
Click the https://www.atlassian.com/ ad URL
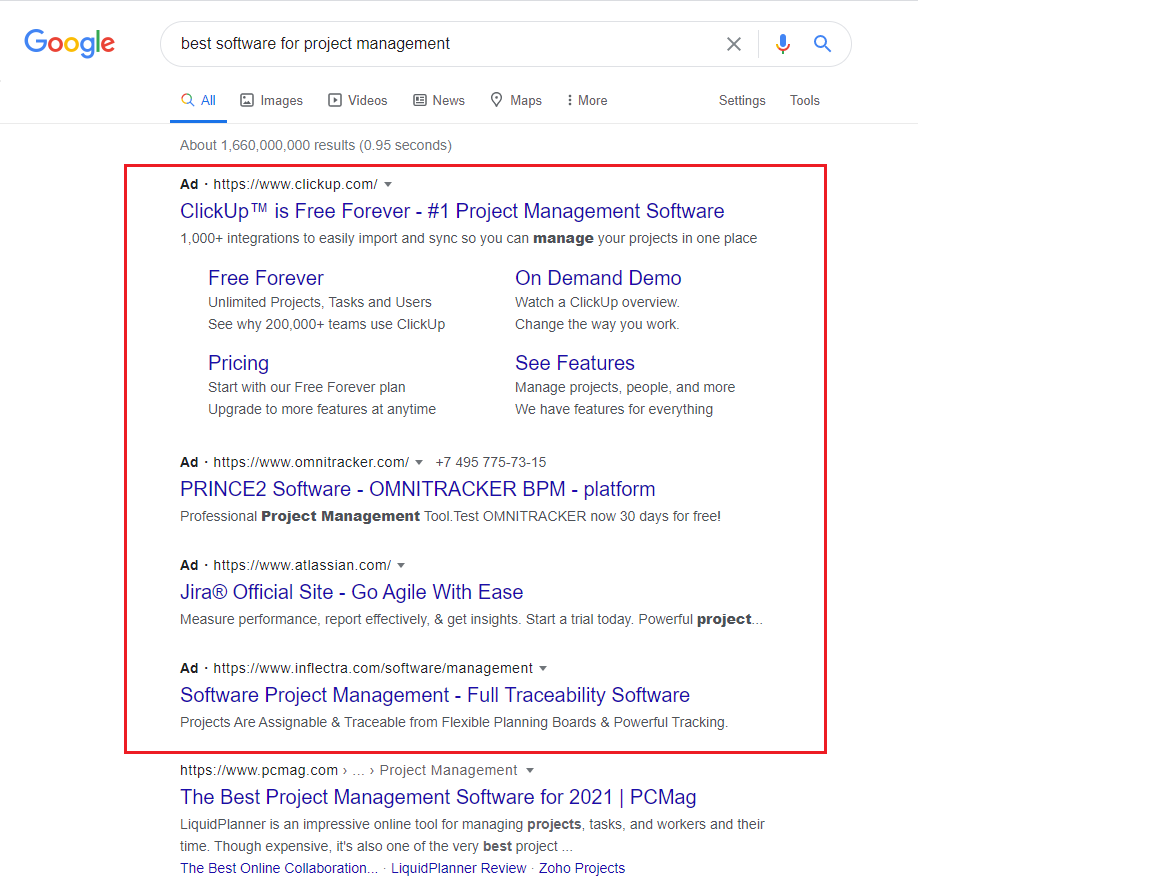(x=302, y=565)
